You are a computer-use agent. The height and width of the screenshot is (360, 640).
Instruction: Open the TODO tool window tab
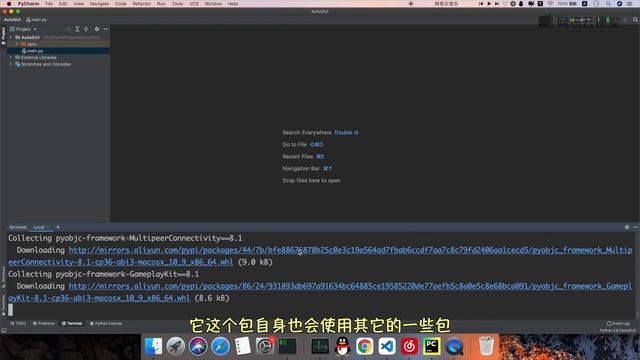pos(18,323)
